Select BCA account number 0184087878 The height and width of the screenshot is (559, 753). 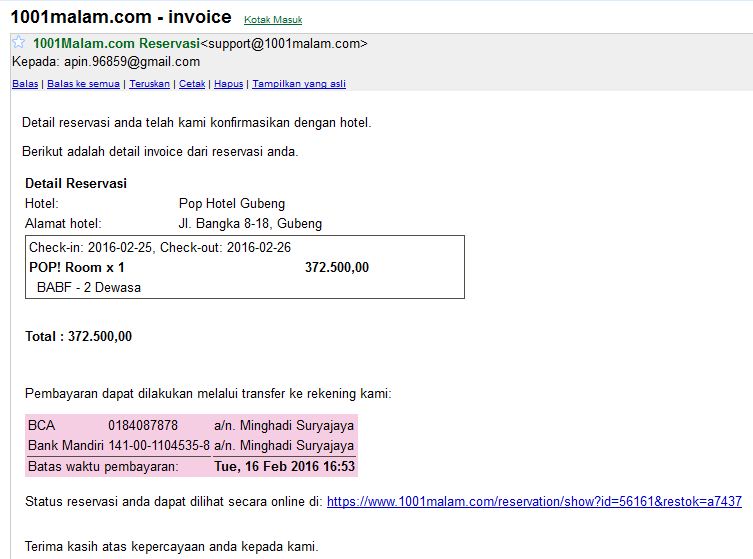143,425
